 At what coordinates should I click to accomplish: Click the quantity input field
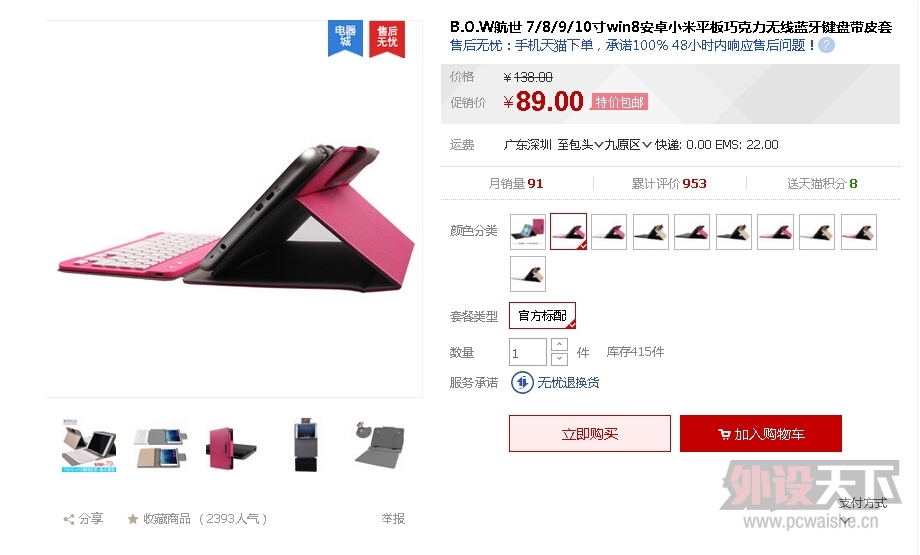527,353
